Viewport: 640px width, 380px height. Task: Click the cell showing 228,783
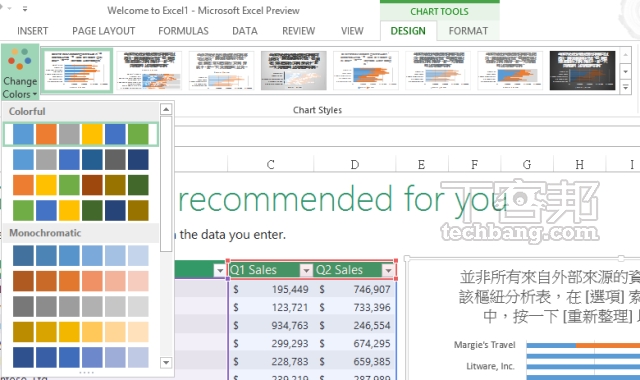271,361
